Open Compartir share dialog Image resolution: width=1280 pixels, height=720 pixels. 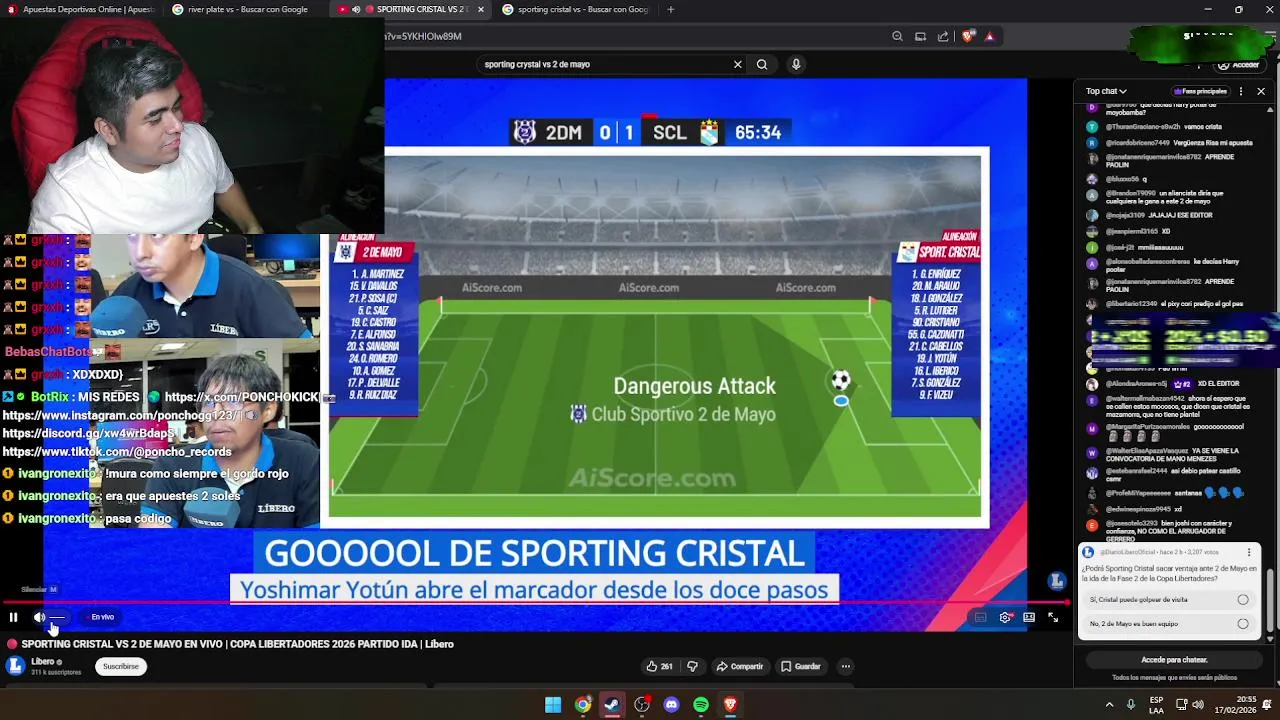[x=739, y=666]
